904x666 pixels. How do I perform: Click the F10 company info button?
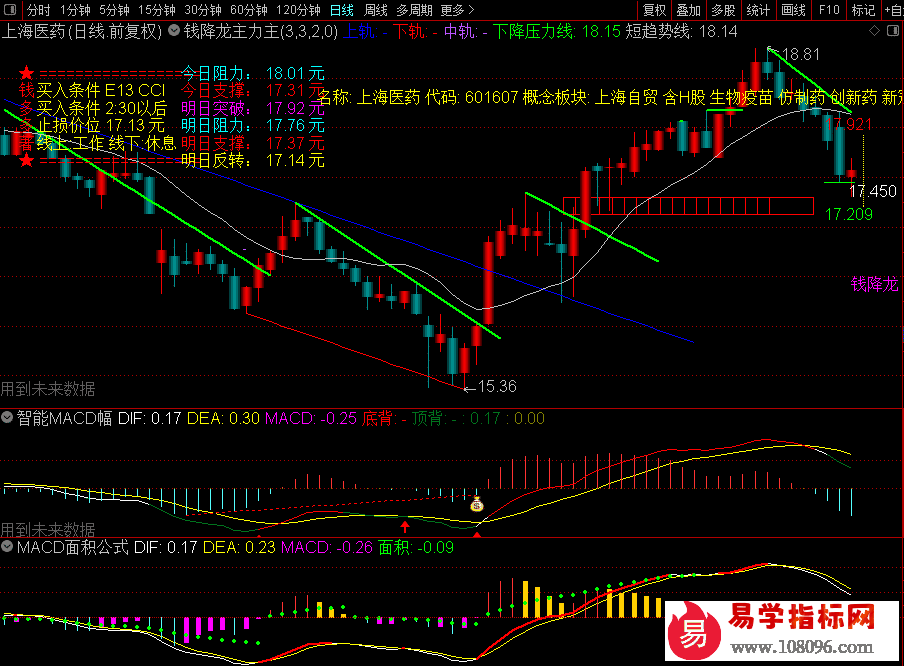pos(829,10)
